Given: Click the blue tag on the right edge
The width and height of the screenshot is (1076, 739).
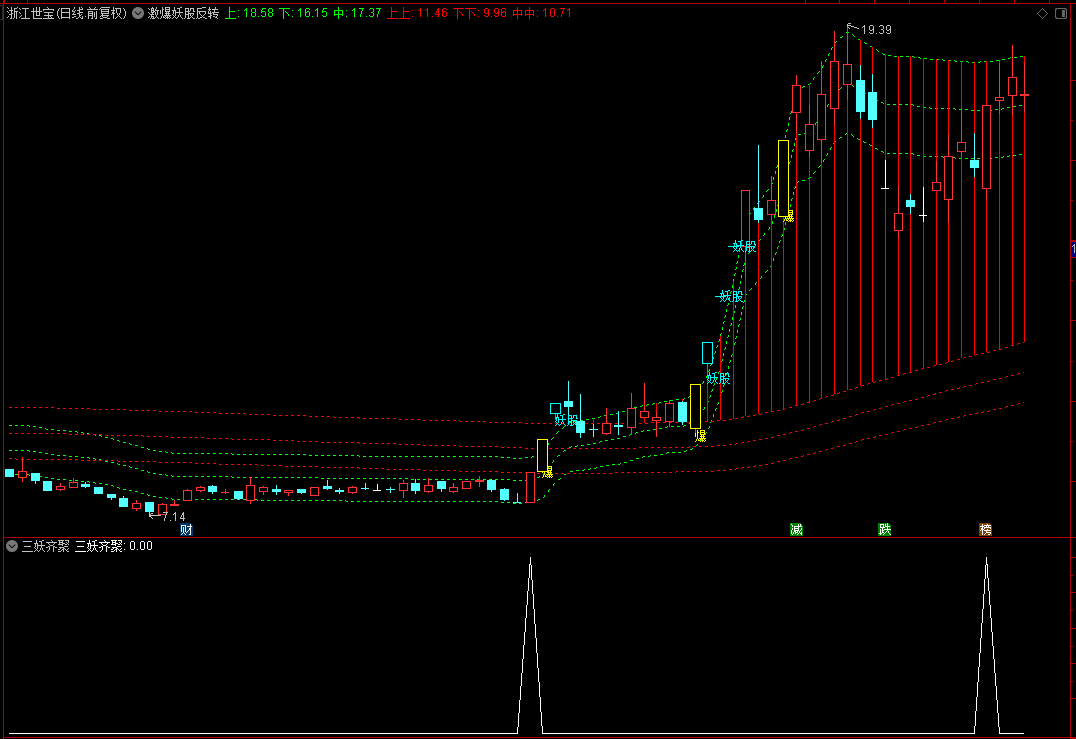Looking at the screenshot, I should (x=1073, y=248).
